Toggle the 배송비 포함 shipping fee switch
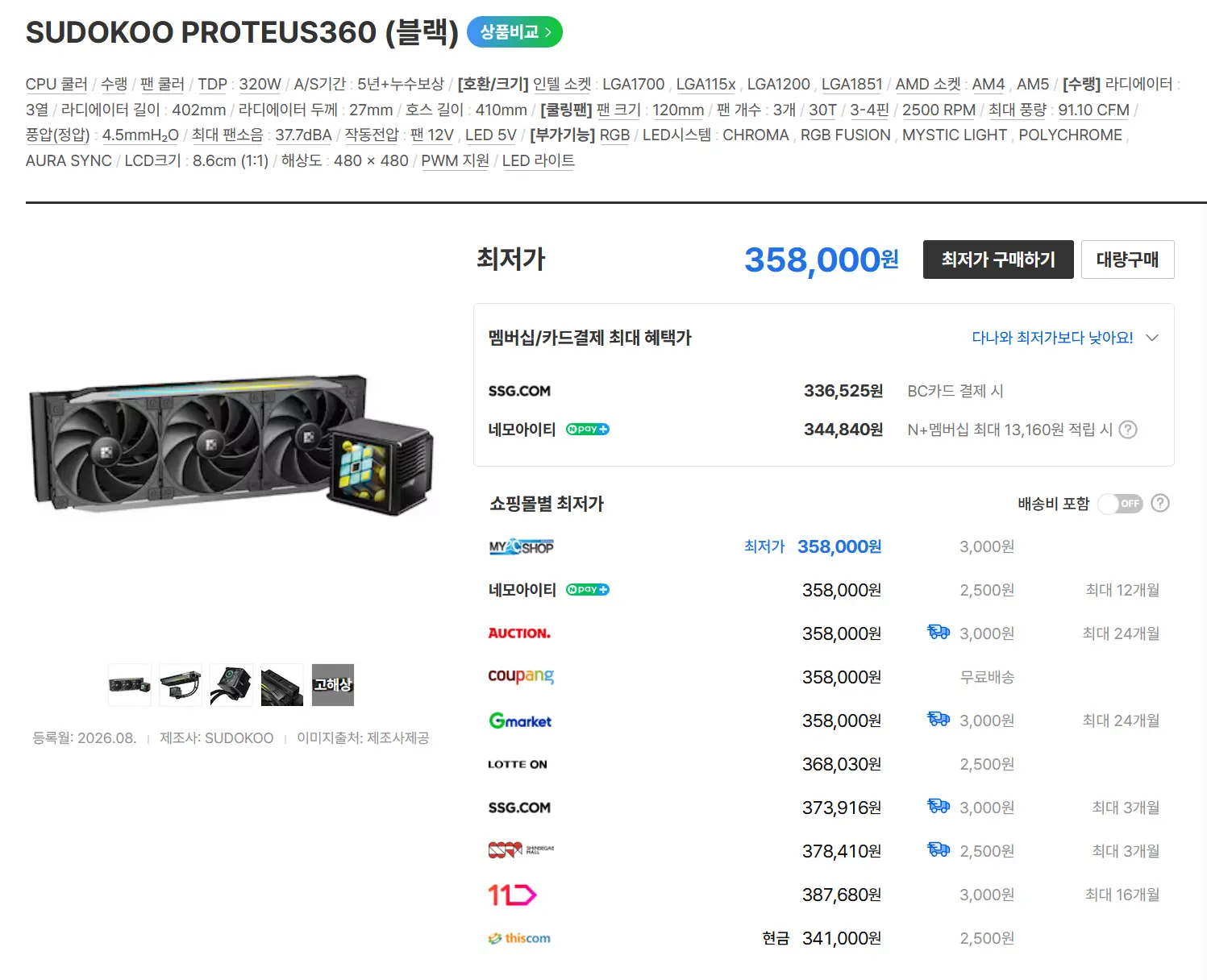This screenshot has width=1207, height=980. tap(1121, 504)
